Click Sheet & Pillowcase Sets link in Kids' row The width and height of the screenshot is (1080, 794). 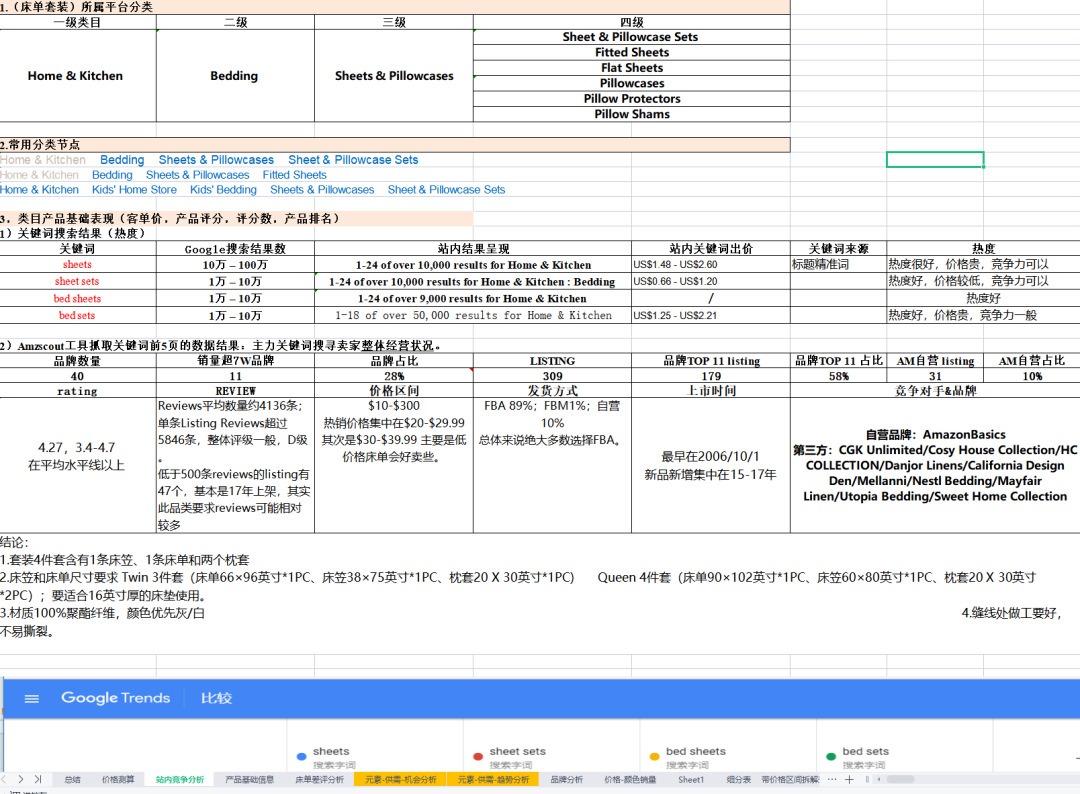[446, 189]
